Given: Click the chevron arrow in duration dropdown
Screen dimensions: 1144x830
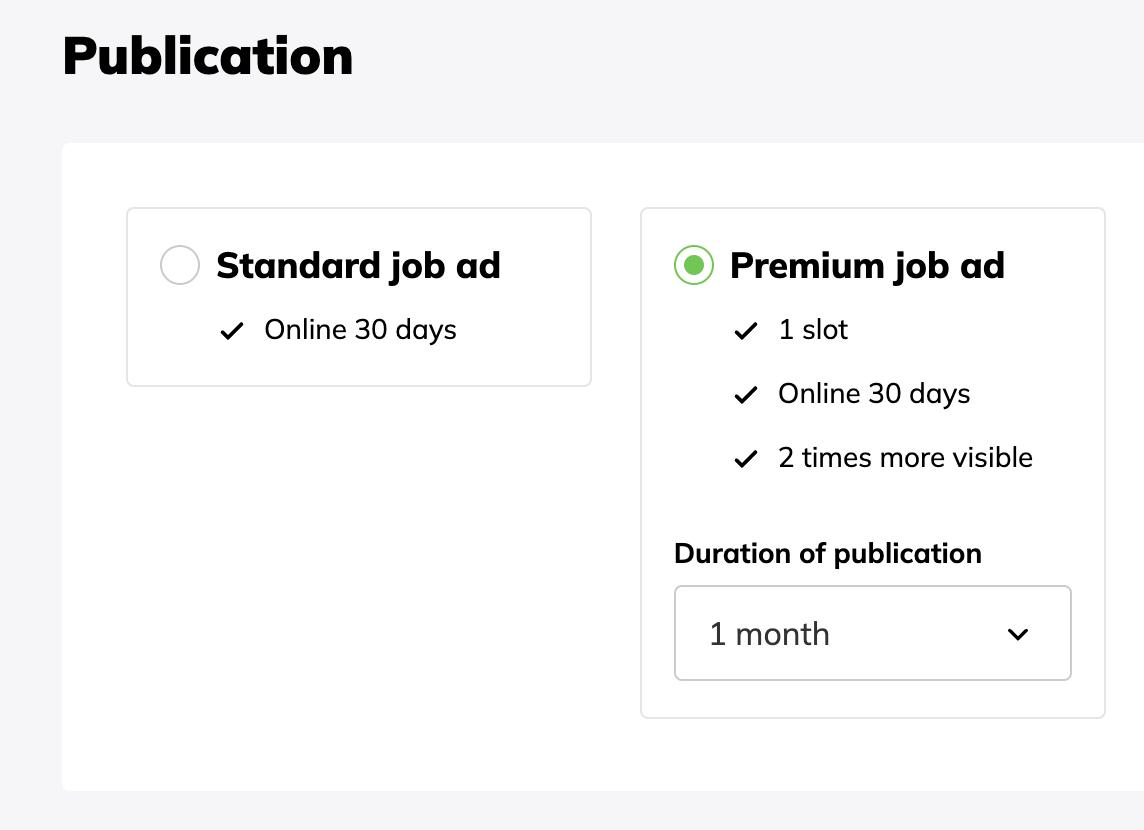Looking at the screenshot, I should click(1018, 634).
